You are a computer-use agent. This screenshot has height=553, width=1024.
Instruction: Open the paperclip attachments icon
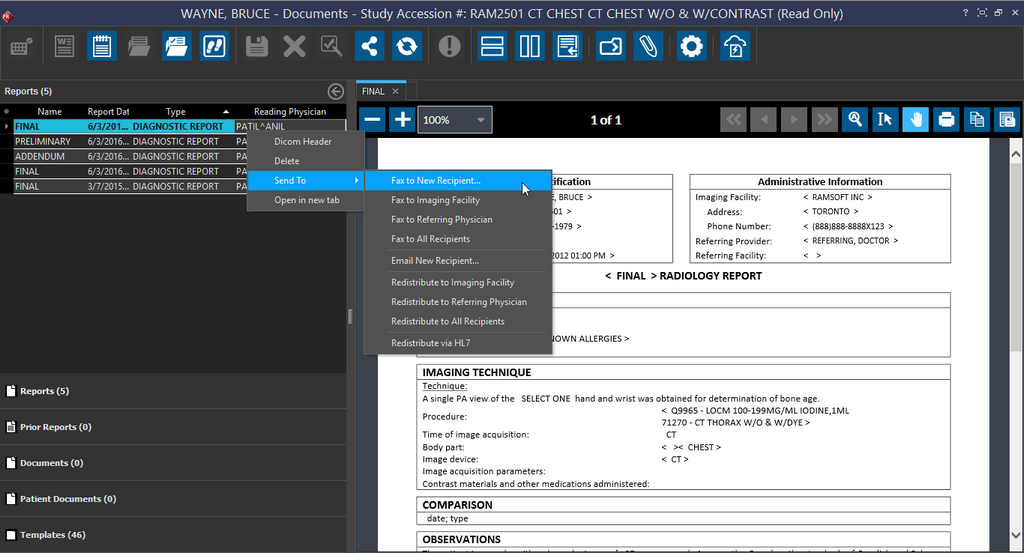tap(648, 46)
